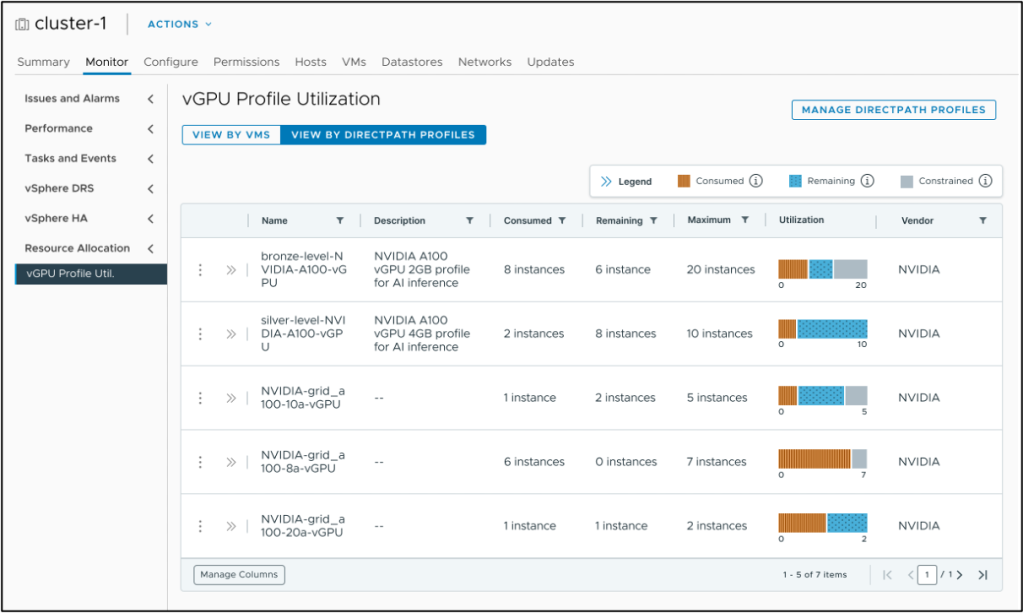Switch to View by VMs

click(231, 135)
